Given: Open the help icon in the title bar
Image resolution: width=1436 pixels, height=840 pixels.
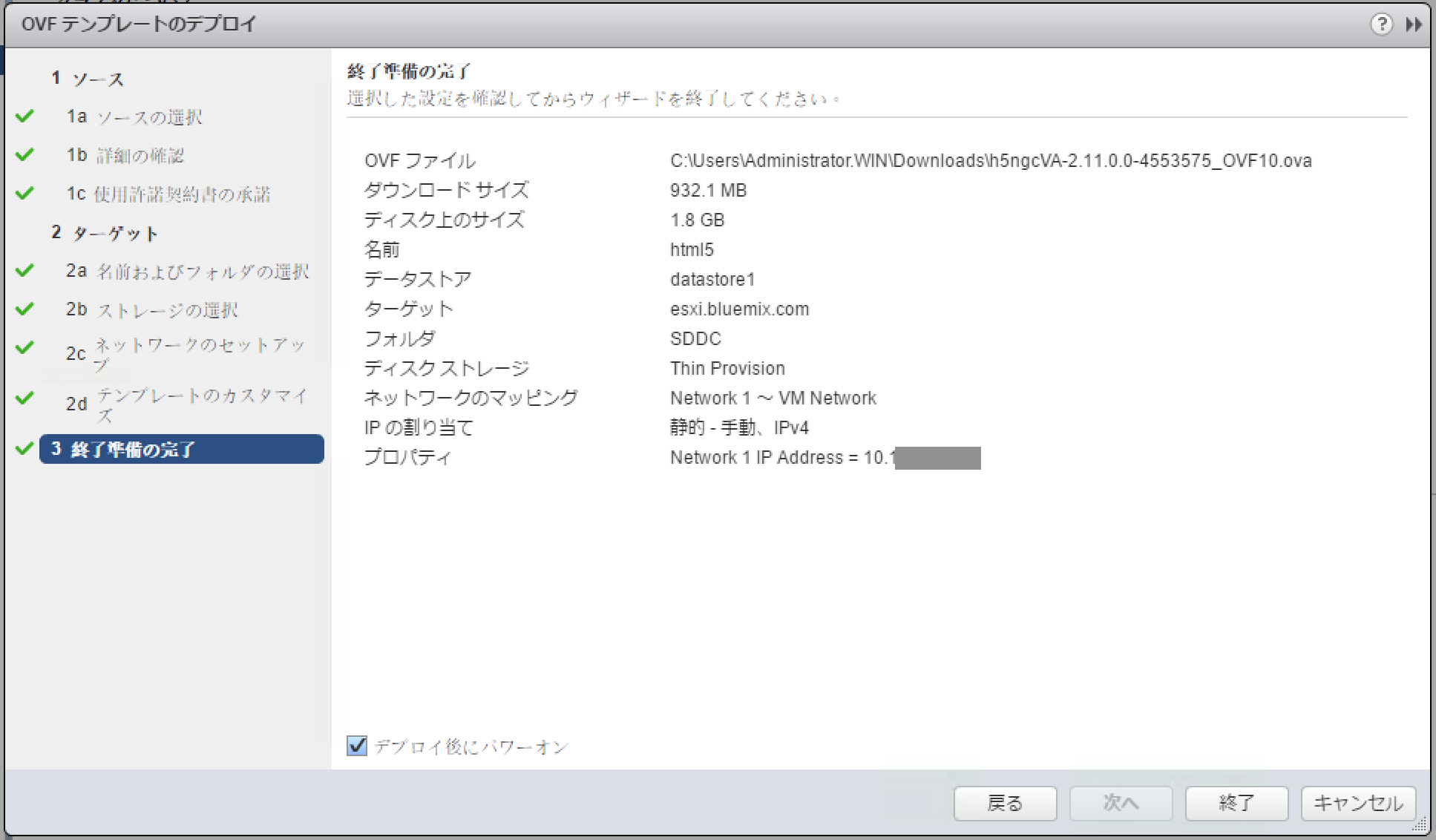Looking at the screenshot, I should pos(1382,24).
